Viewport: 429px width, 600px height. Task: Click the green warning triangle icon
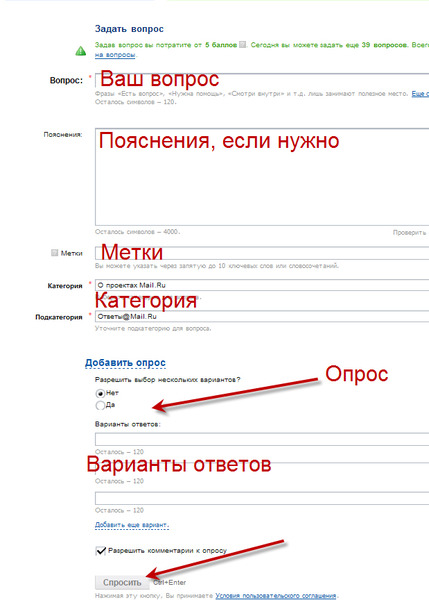pyautogui.click(x=81, y=51)
